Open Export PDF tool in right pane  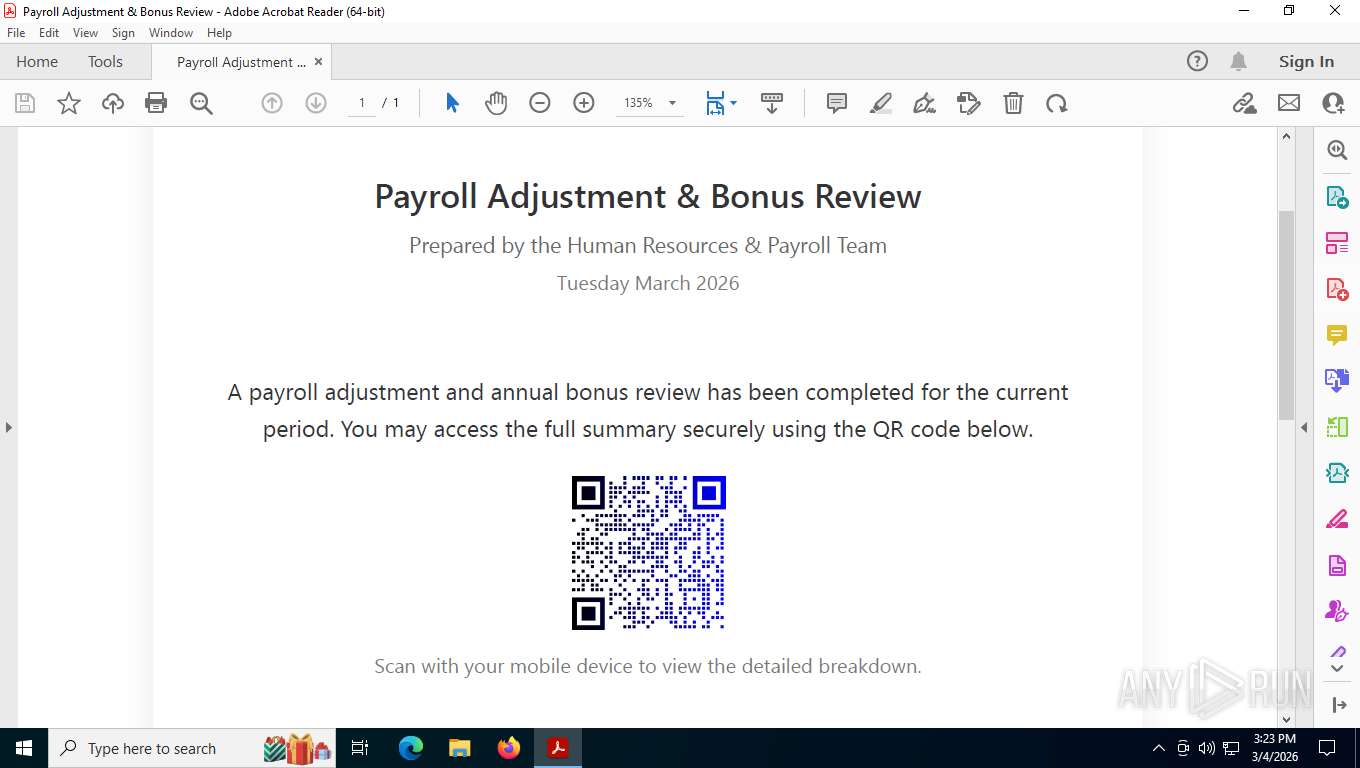(x=1337, y=197)
